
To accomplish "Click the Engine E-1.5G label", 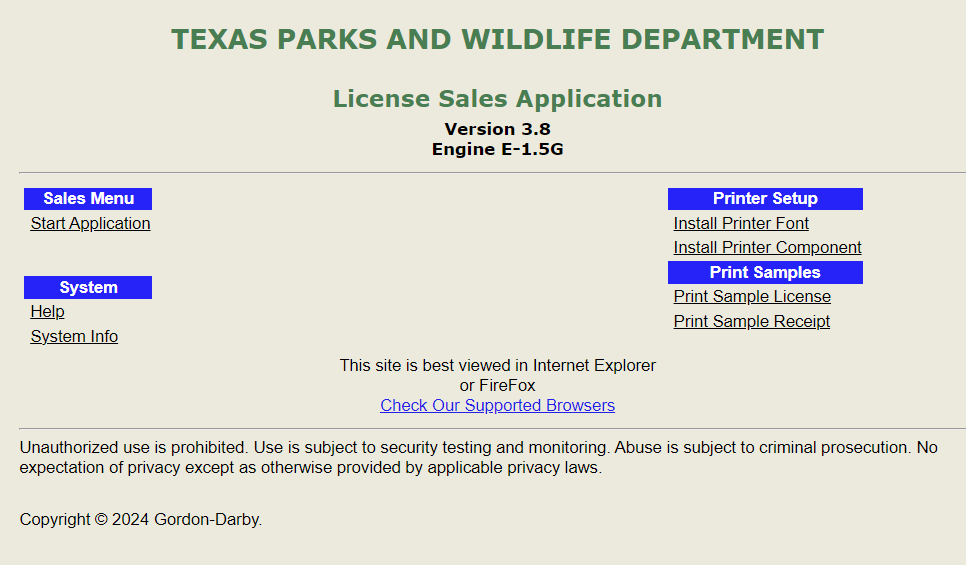I will [x=497, y=149].
